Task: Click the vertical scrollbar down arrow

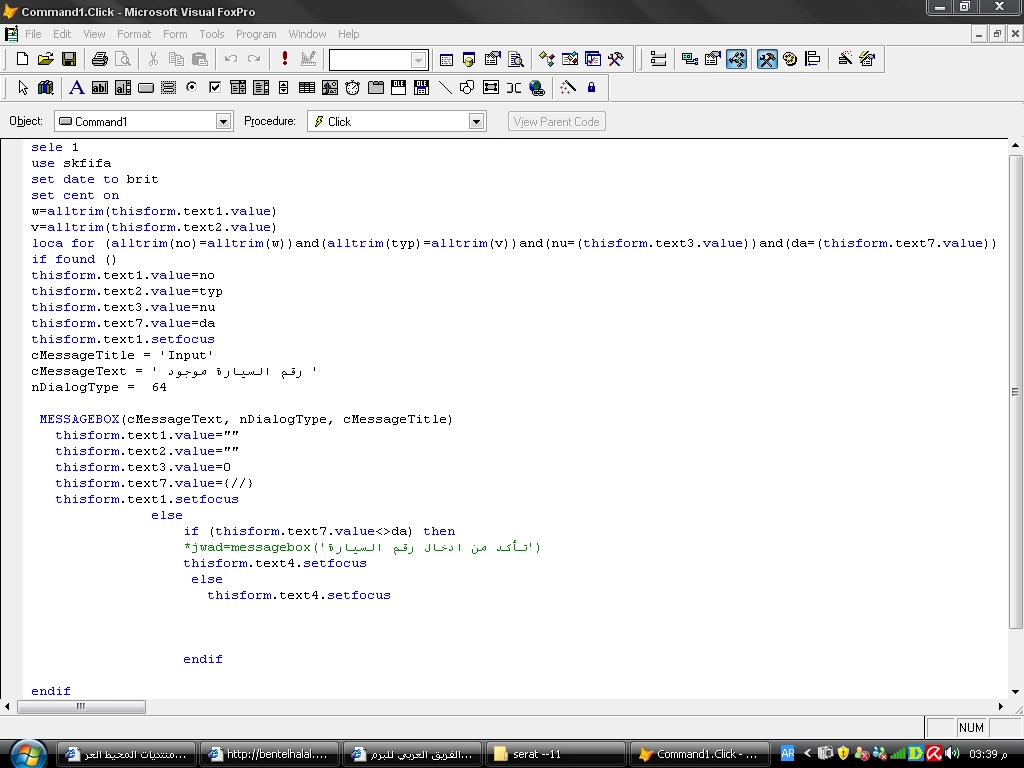Action: click(x=1016, y=692)
